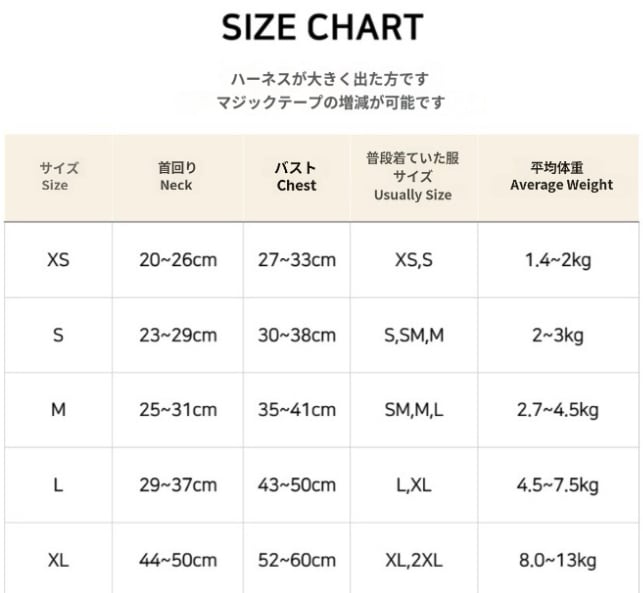The width and height of the screenshot is (643, 593).
Task: Select the 1.4~2kg average weight cell
Action: [x=558, y=260]
